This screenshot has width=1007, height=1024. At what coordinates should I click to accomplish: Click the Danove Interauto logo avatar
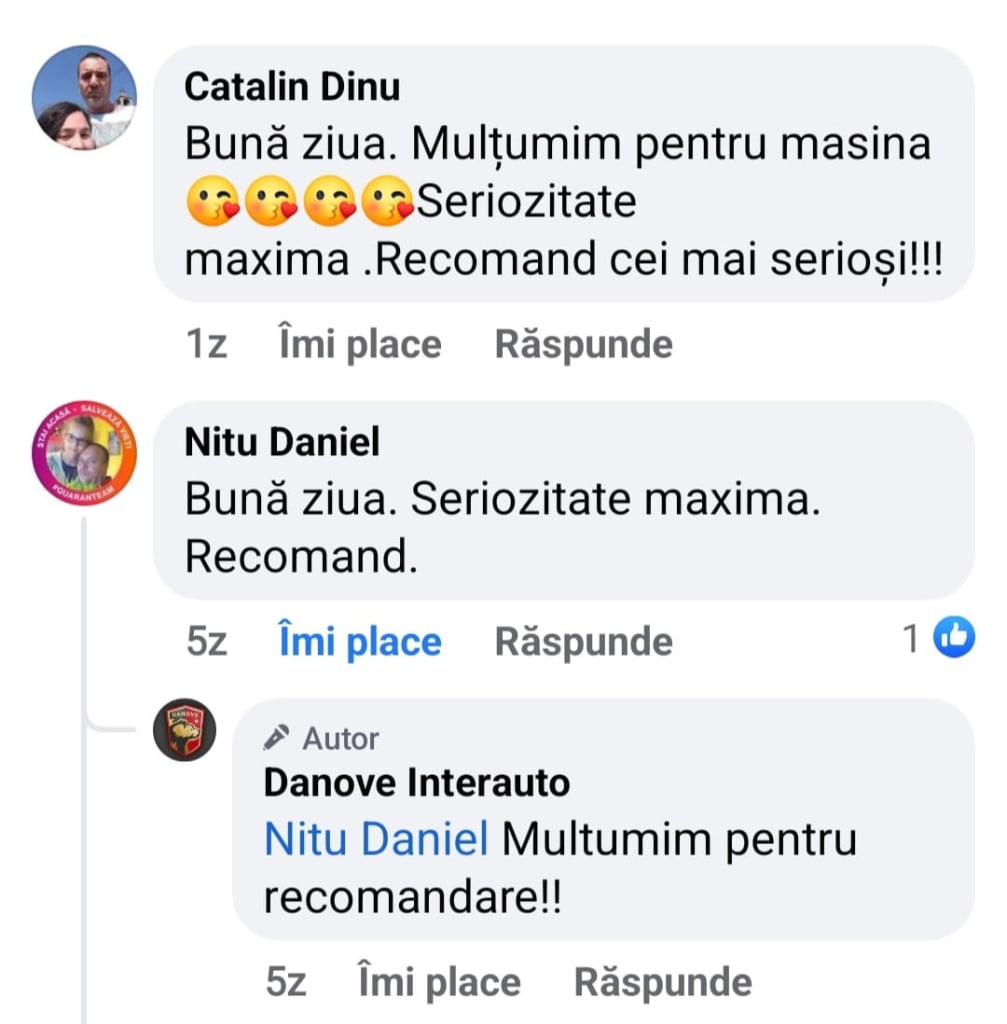184,729
